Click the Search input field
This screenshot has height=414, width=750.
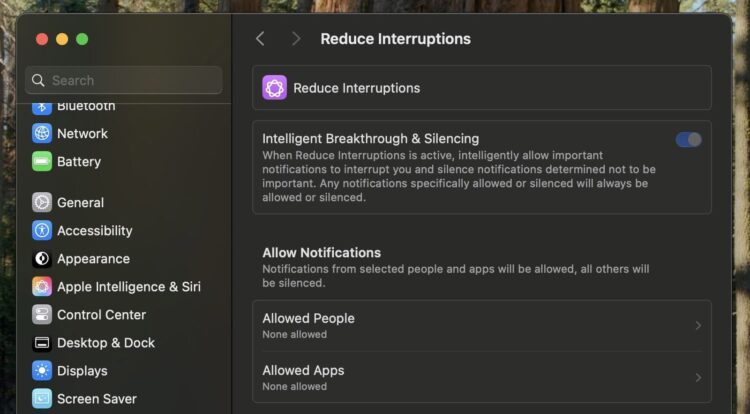pos(124,80)
